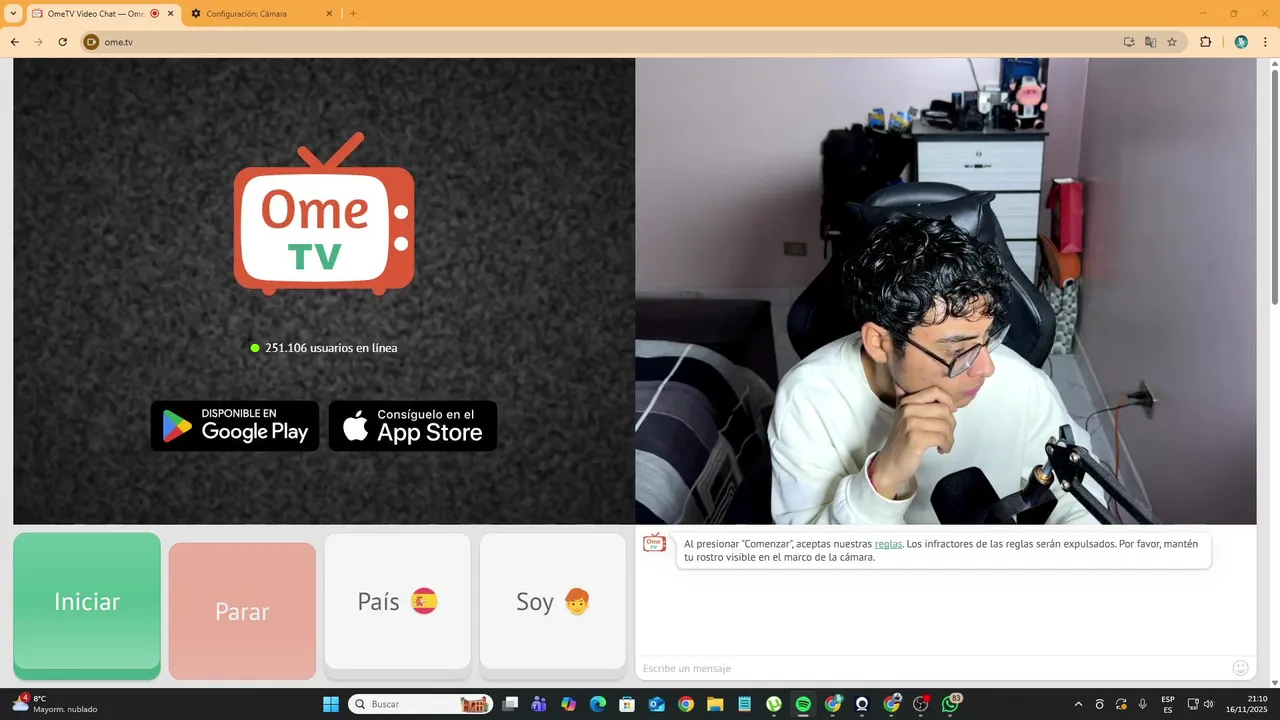Image resolution: width=1280 pixels, height=720 pixels.
Task: Open the Chrome profile avatar
Action: pyautogui.click(x=1241, y=42)
